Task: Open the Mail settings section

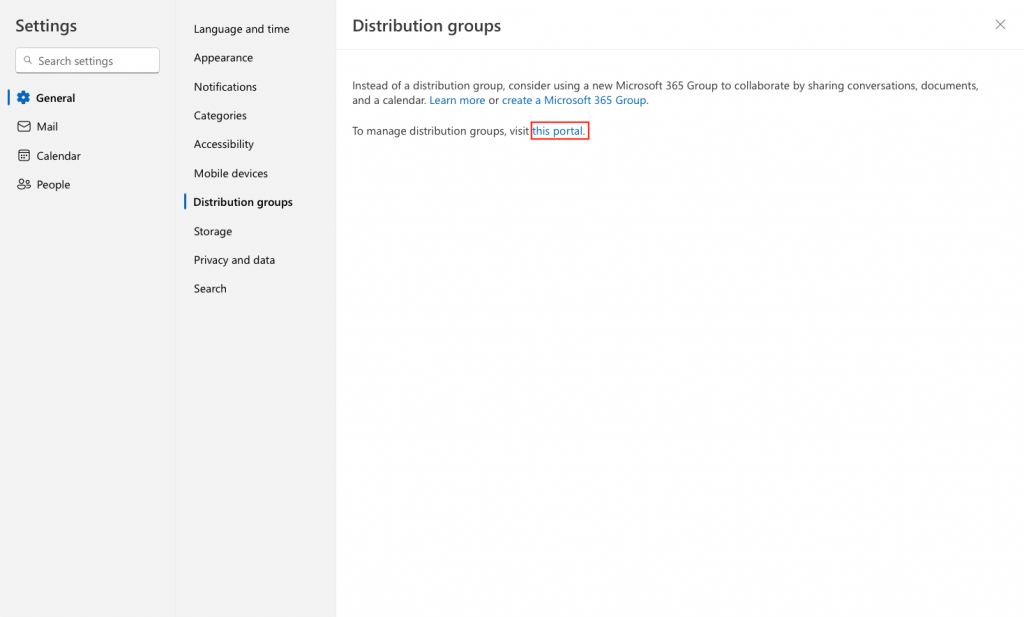Action: point(47,127)
